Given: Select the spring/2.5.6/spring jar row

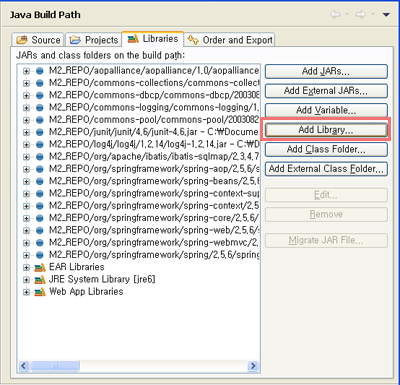Looking at the screenshot, I should (x=154, y=255).
